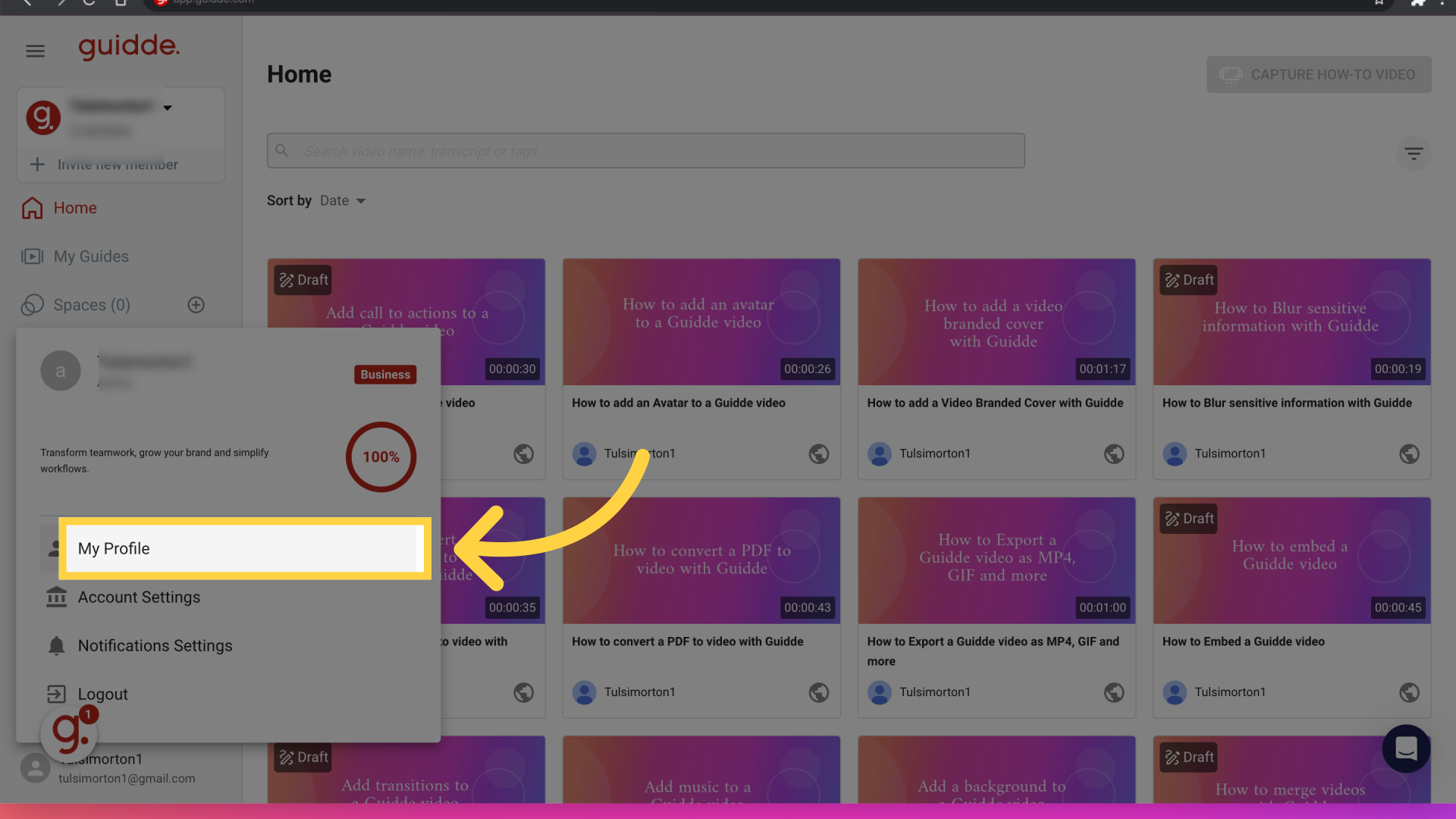Open 'Add music to a' video thumbnail
1456x819 pixels.
point(701,770)
